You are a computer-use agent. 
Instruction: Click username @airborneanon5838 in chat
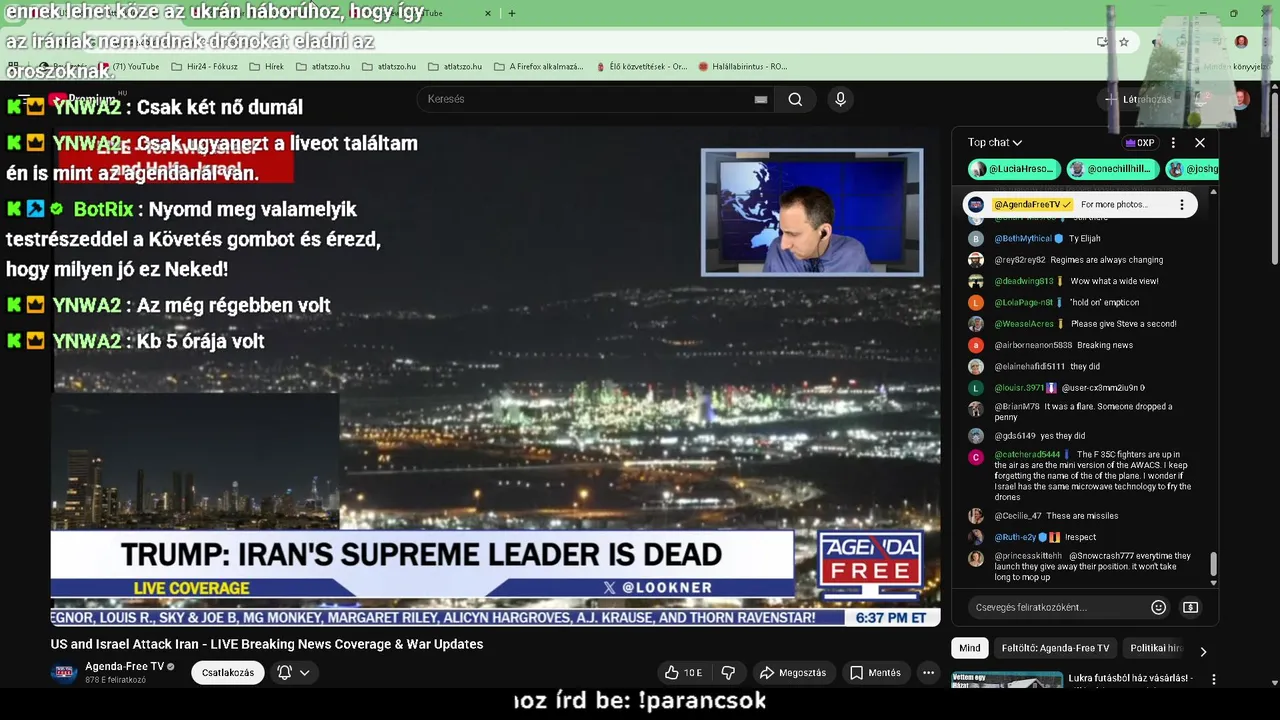1033,345
